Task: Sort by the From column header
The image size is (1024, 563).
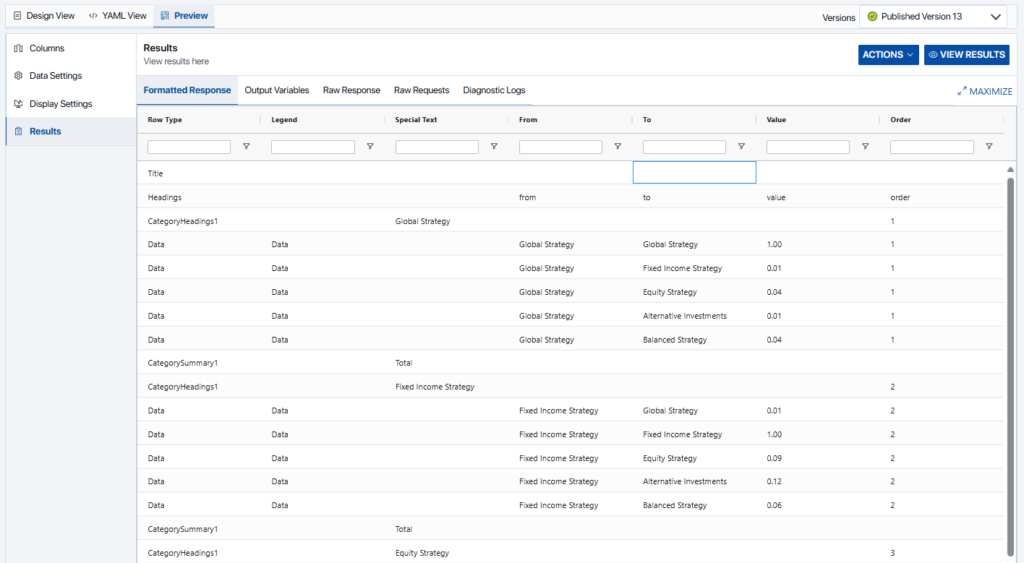Action: pyautogui.click(x=528, y=120)
